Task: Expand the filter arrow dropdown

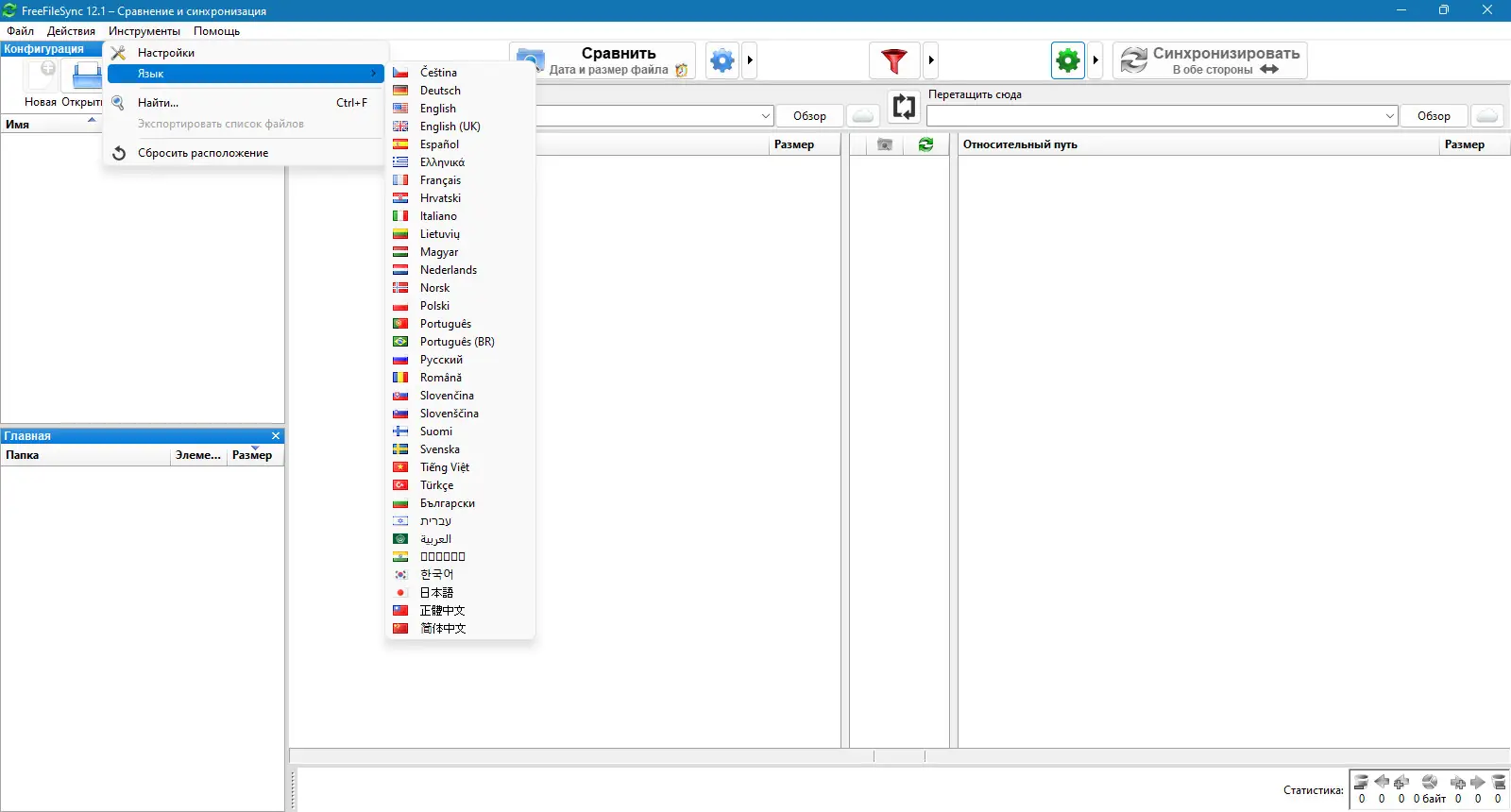Action: pyautogui.click(x=931, y=60)
